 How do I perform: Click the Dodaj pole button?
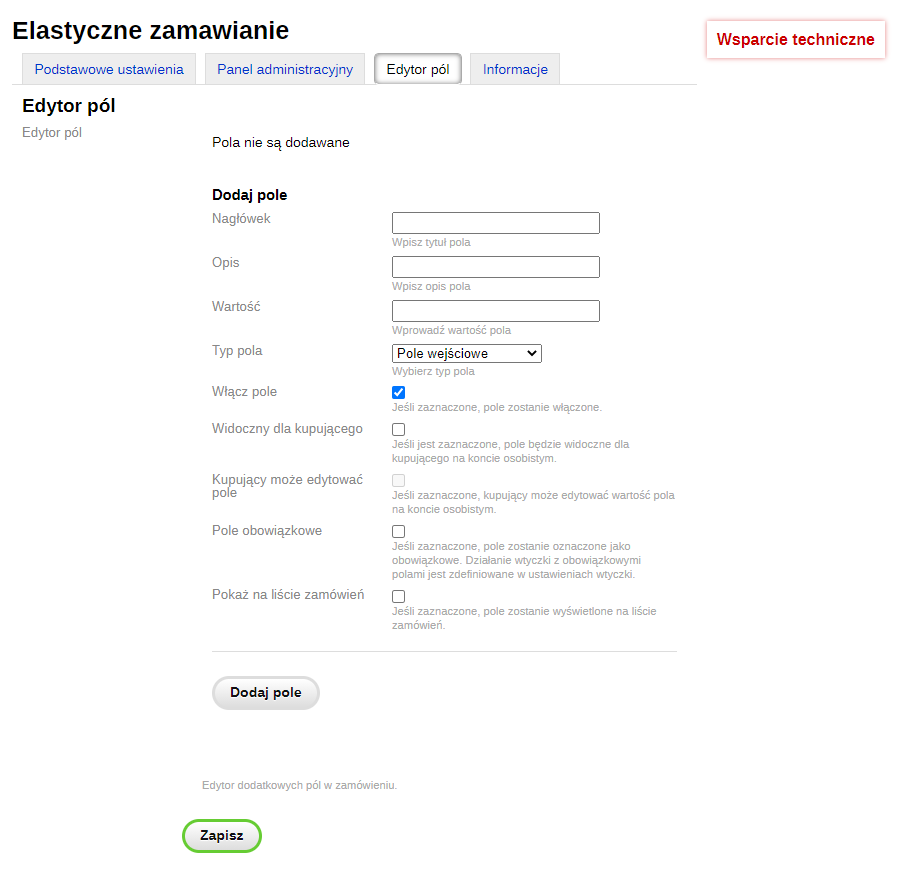coord(265,692)
